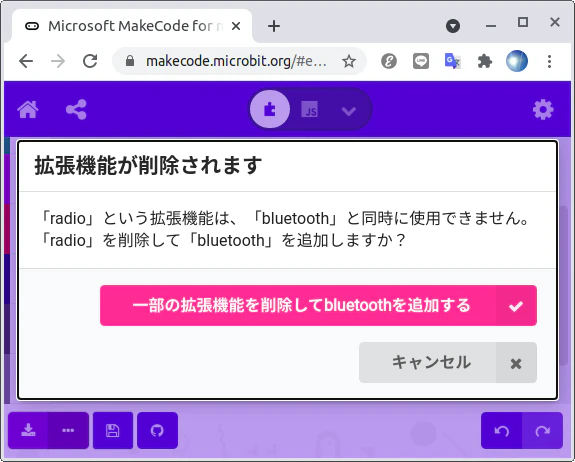Screen dimensions: 575x462
Task: Open MakeCode settings gear menu
Action: pyautogui.click(x=543, y=109)
